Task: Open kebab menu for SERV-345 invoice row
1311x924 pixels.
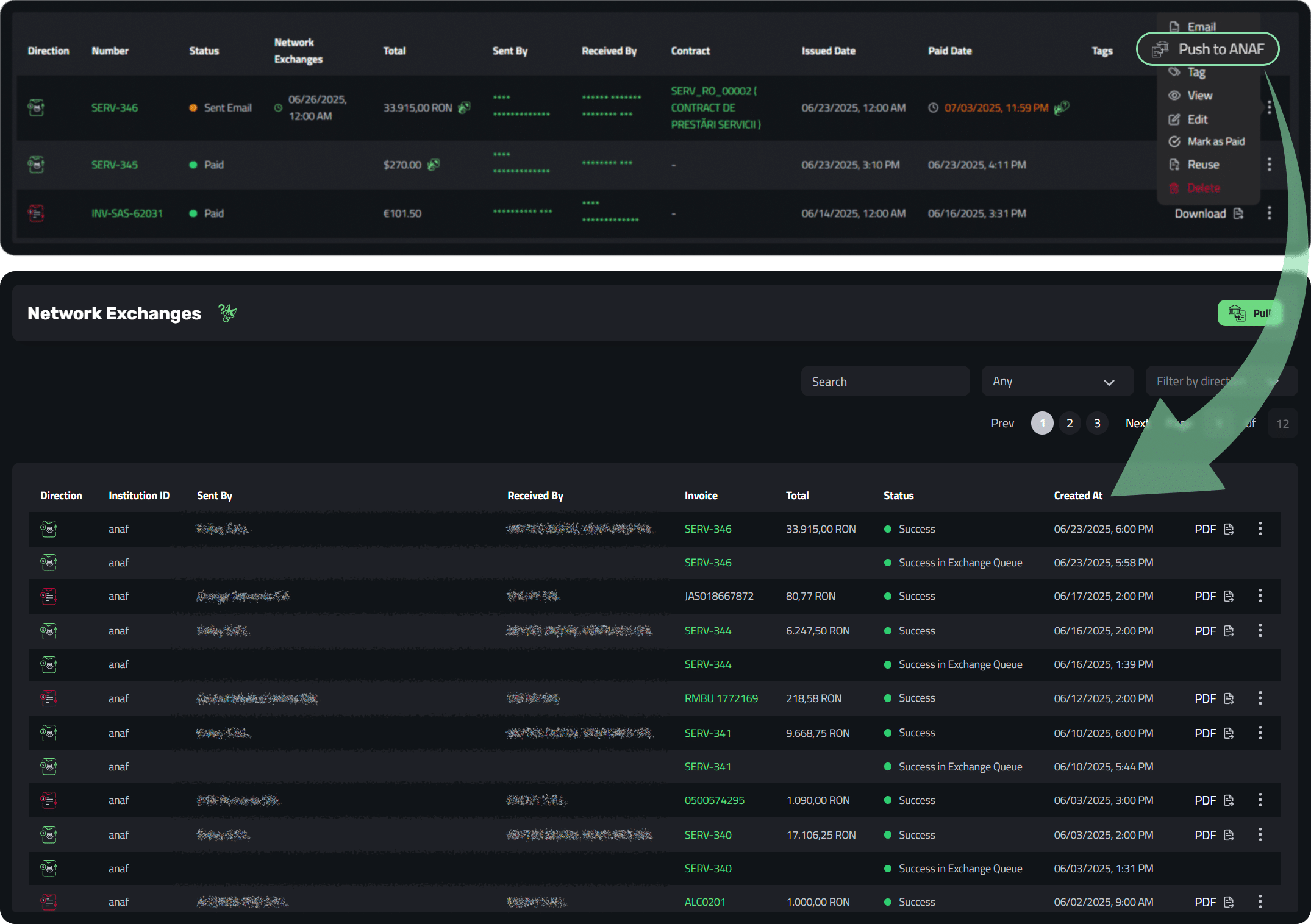Action: [1269, 165]
